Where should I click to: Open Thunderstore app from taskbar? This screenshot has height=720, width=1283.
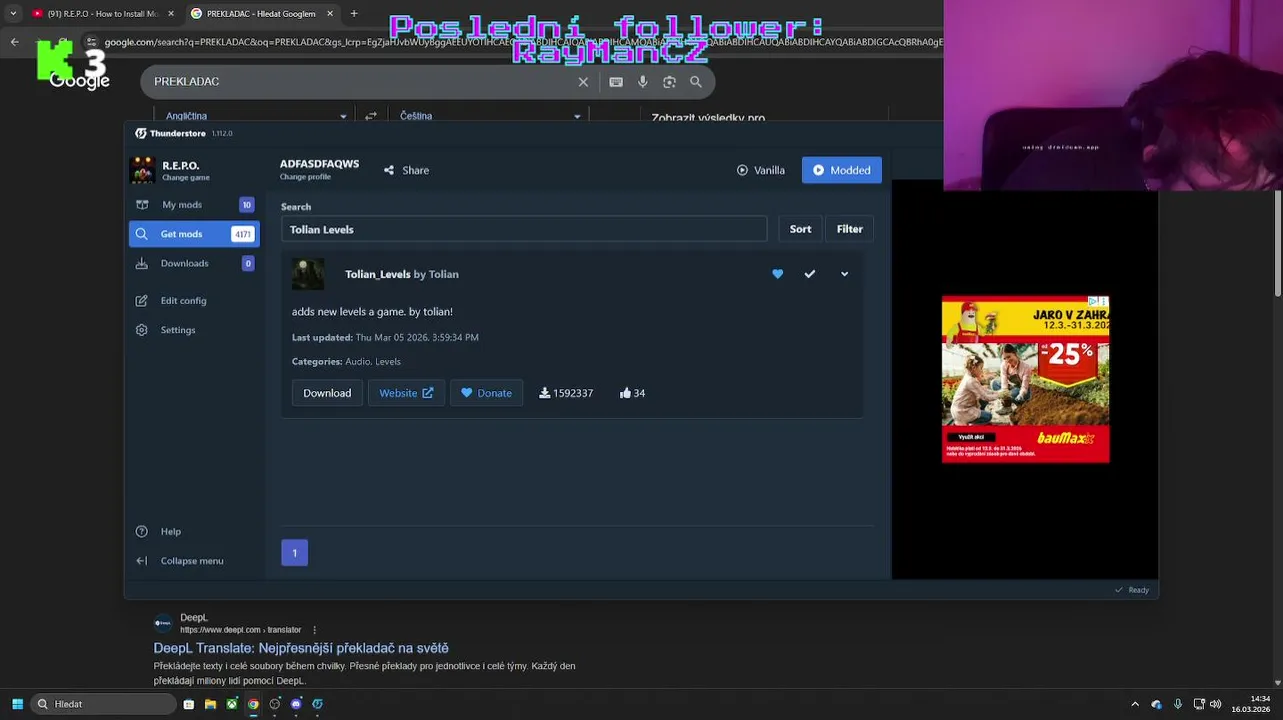(x=317, y=704)
